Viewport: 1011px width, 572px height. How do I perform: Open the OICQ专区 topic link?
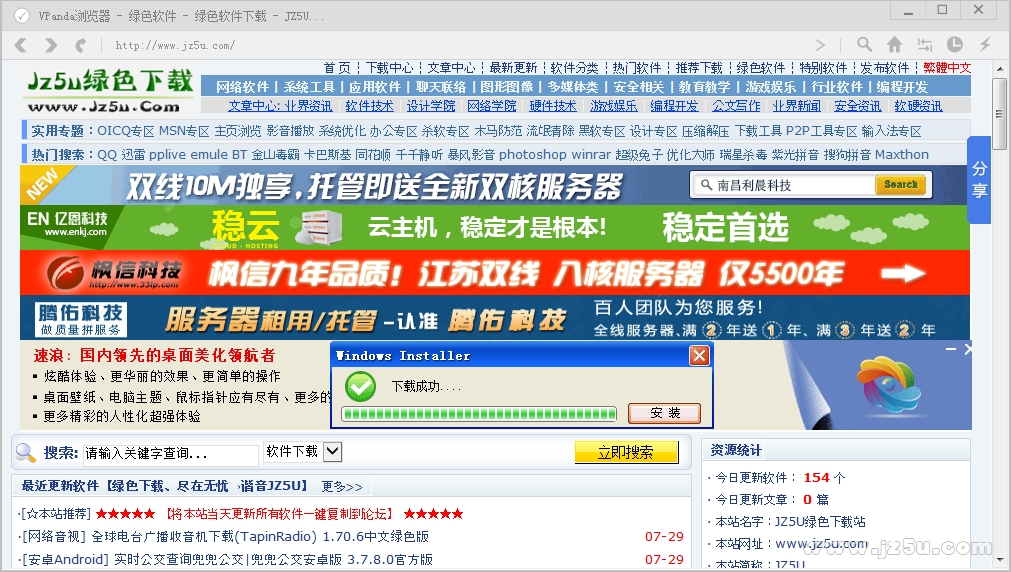pos(126,131)
